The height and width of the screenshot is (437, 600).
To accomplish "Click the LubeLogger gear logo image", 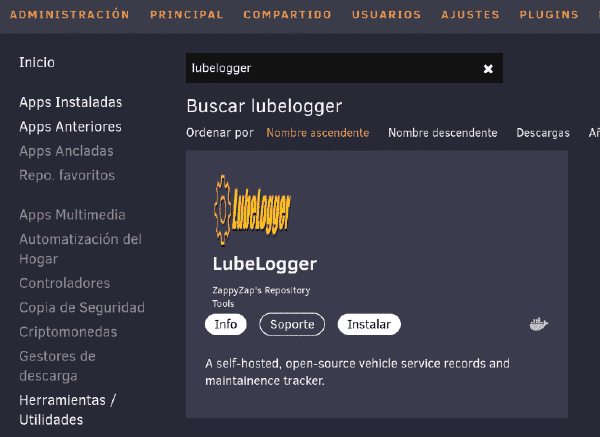I will tap(252, 210).
